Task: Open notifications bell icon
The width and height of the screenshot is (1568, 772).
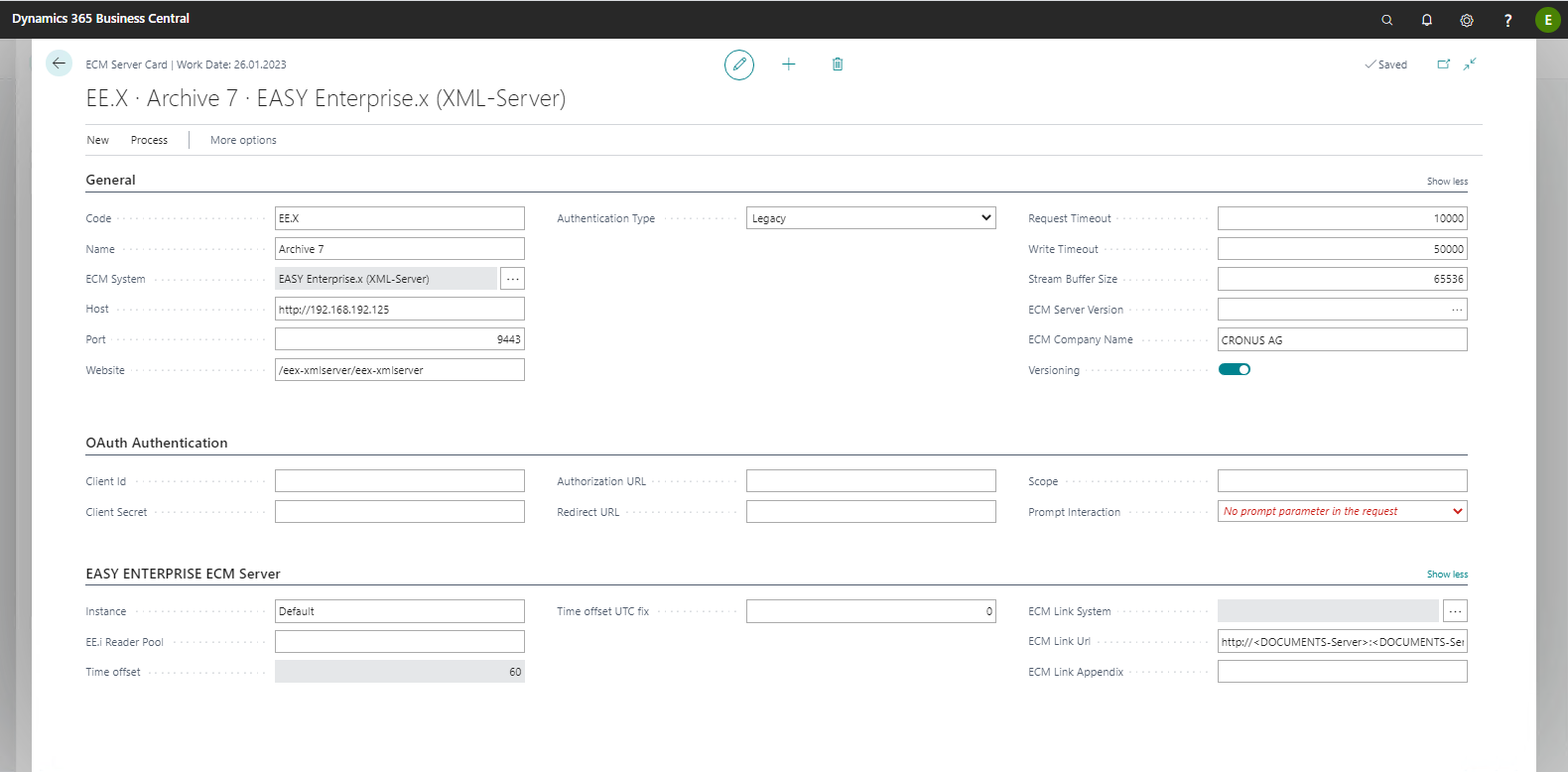Action: [1426, 20]
